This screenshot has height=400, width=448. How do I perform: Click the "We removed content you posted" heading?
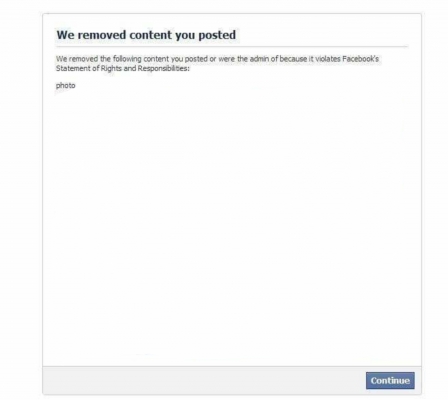coord(146,35)
